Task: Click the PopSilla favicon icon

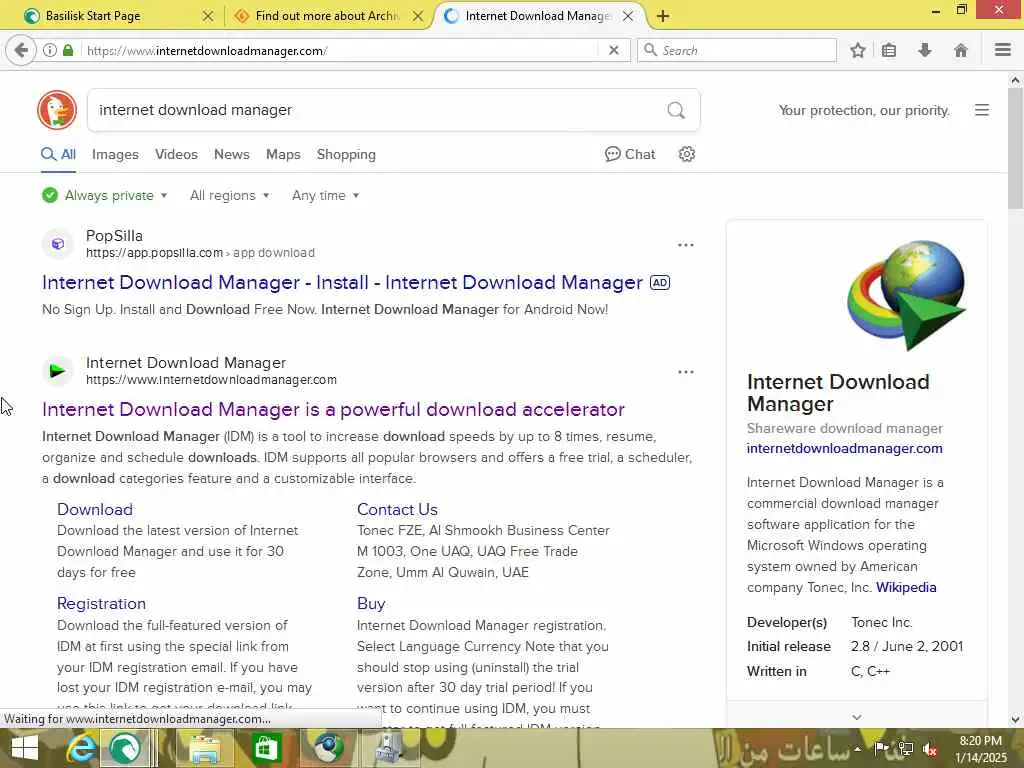Action: (x=57, y=244)
